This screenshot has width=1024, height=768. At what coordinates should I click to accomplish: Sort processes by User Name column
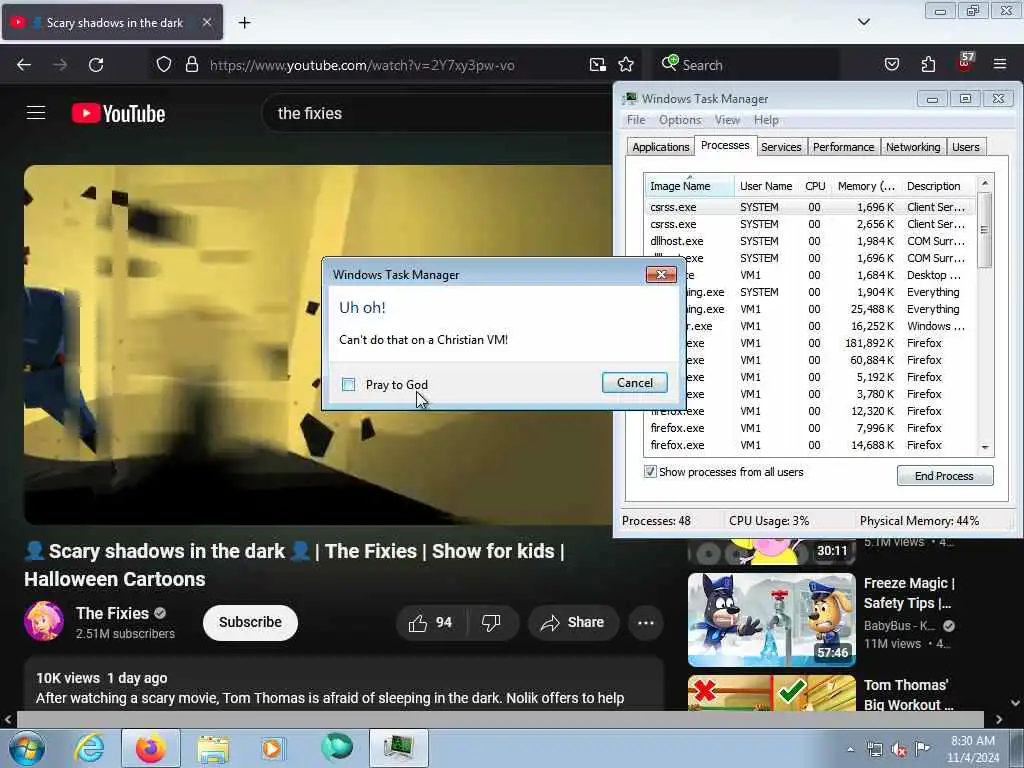(766, 186)
